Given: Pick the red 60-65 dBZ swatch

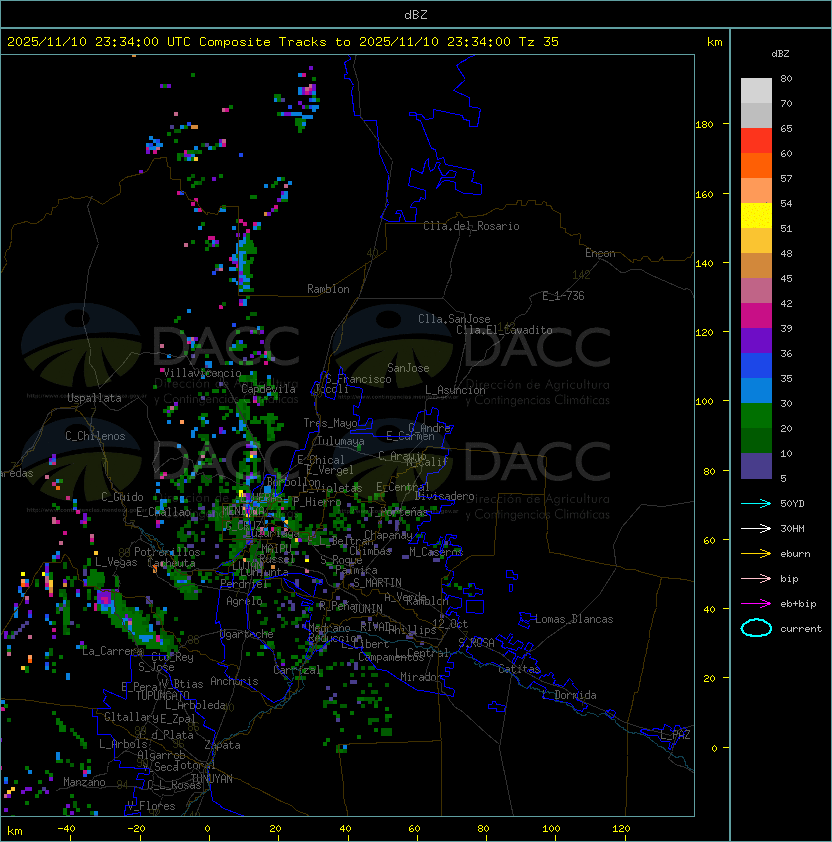Looking at the screenshot, I should click(756, 141).
